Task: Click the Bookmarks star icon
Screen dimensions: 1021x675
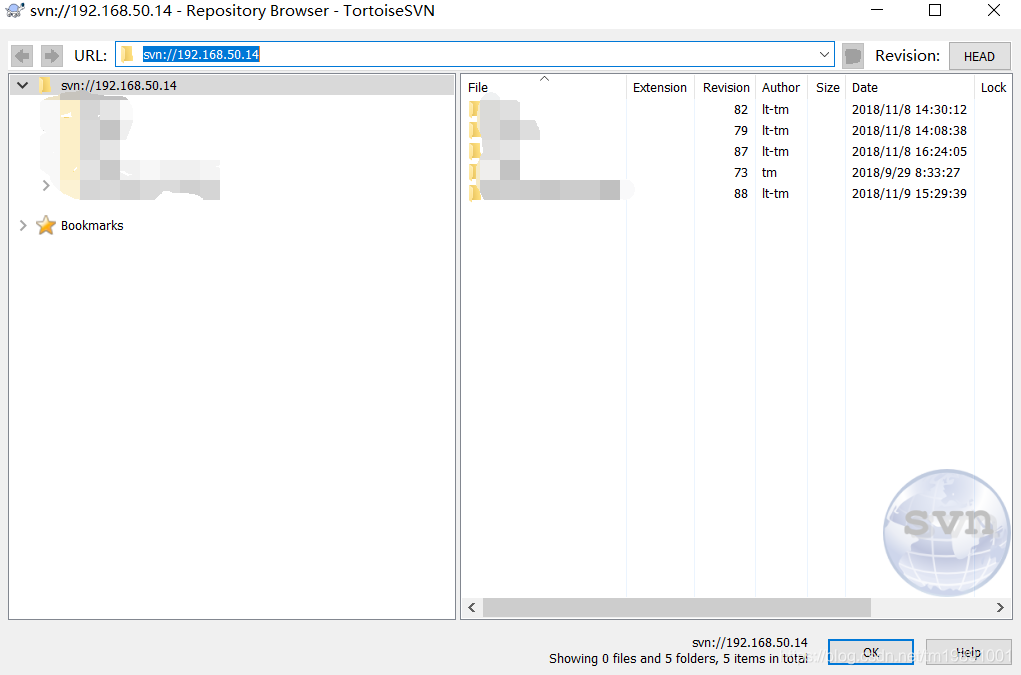Action: pyautogui.click(x=46, y=225)
